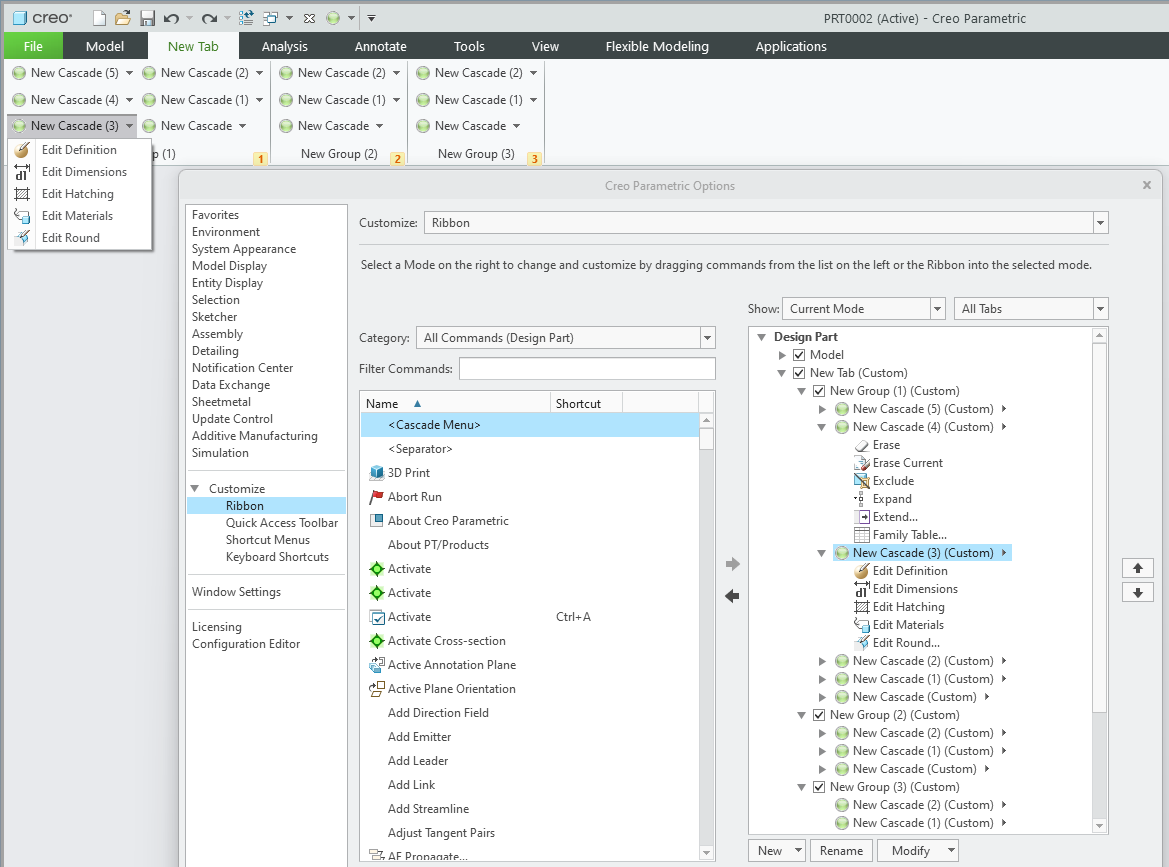
Task: Open the Current Mode dropdown next to Show
Action: pos(935,308)
